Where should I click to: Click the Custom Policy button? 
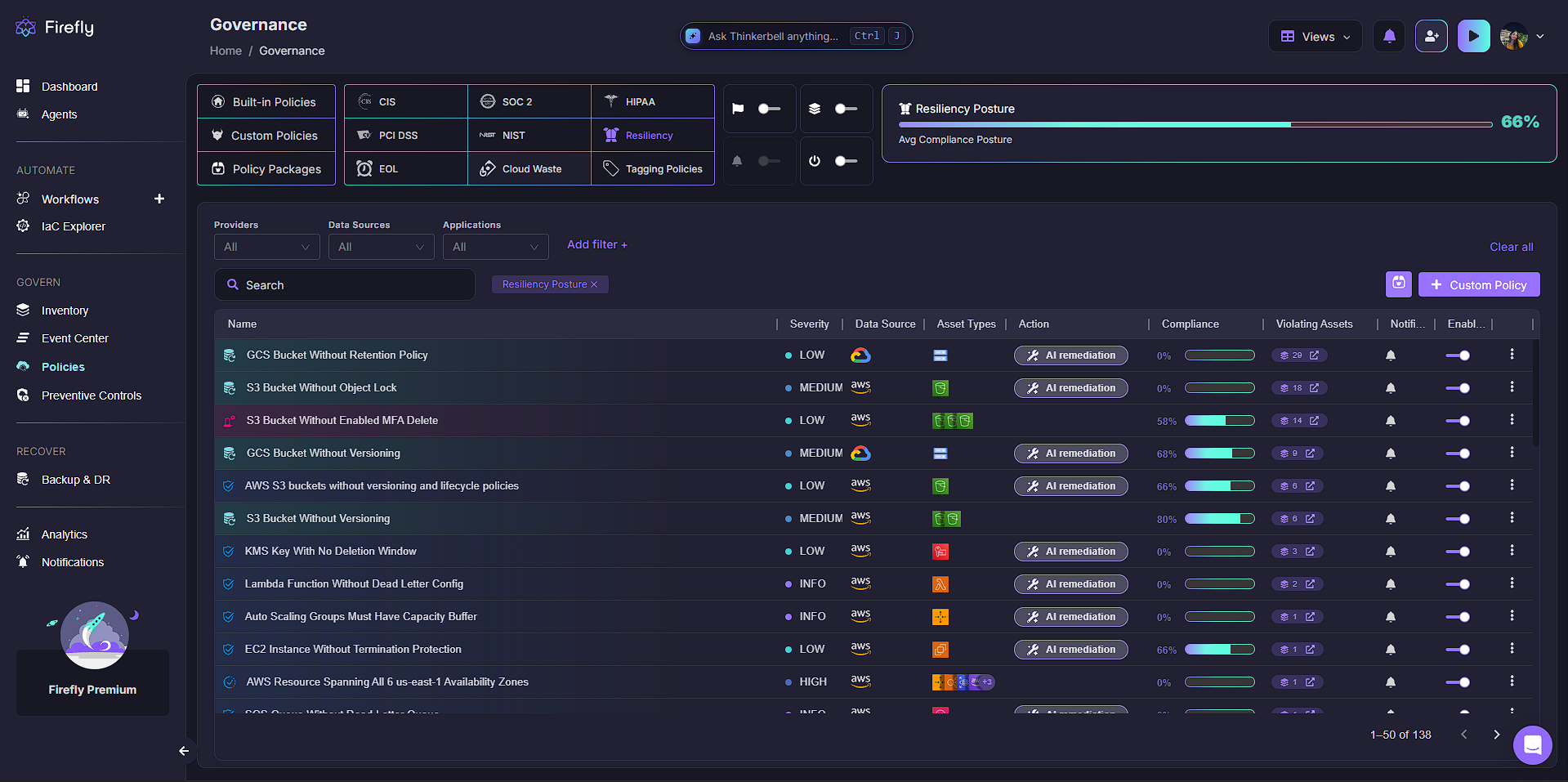pyautogui.click(x=1479, y=284)
